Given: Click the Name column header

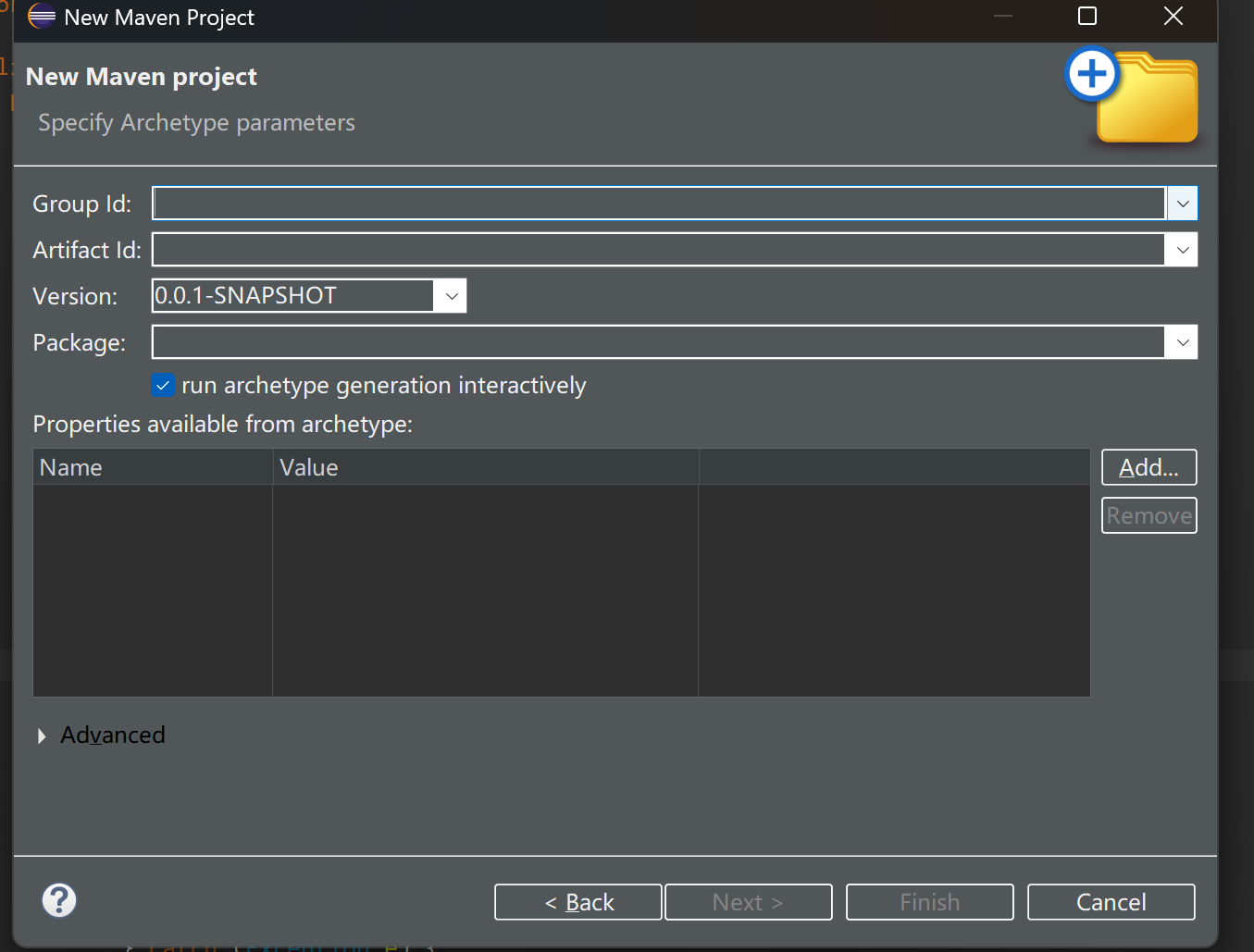Looking at the screenshot, I should coord(153,467).
